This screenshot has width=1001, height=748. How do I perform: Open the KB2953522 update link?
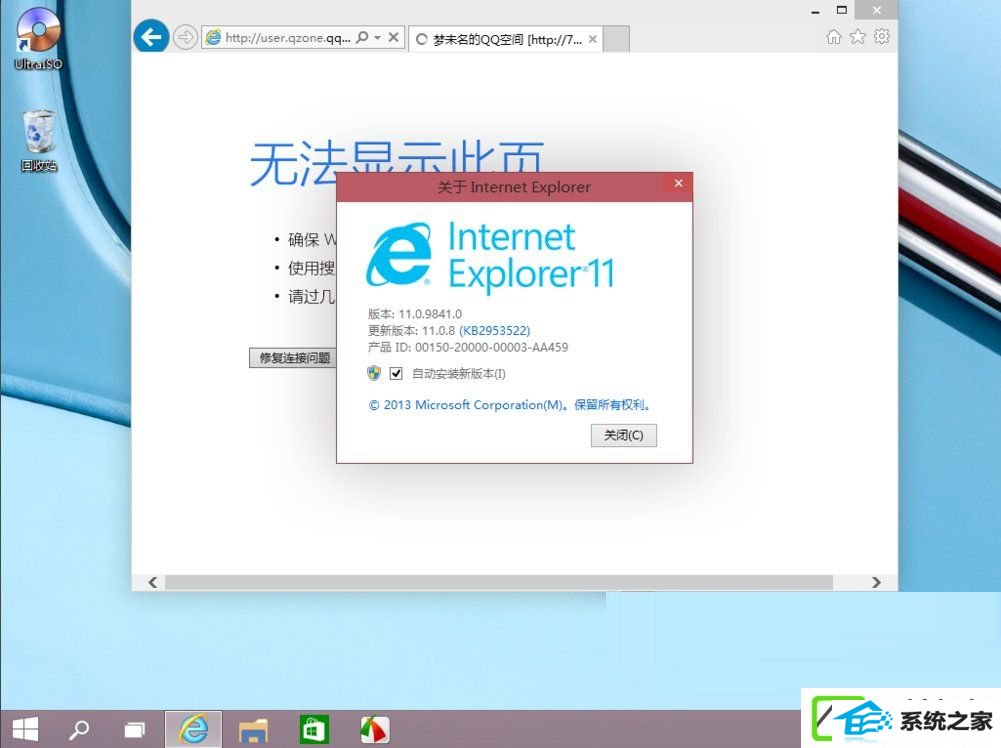click(495, 331)
